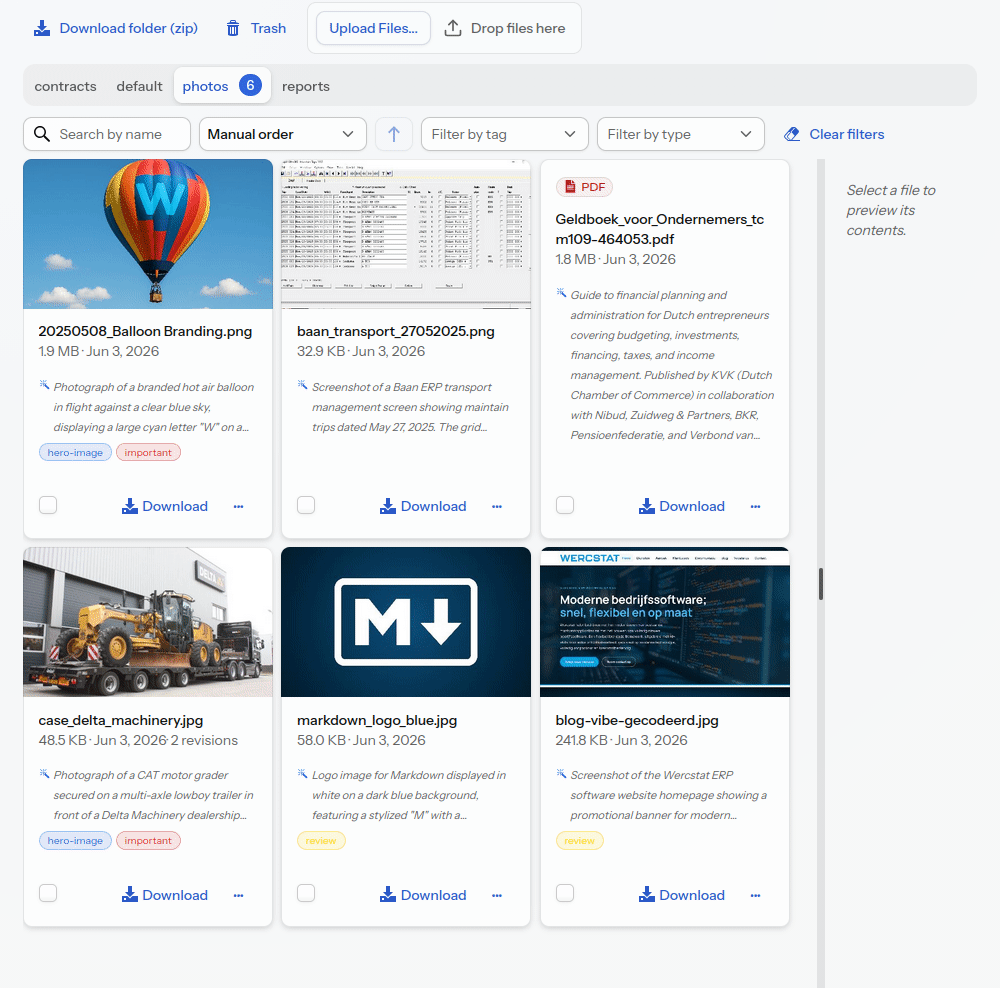
Task: Click filename markdown_logo_blue.jpg
Action: 377,720
